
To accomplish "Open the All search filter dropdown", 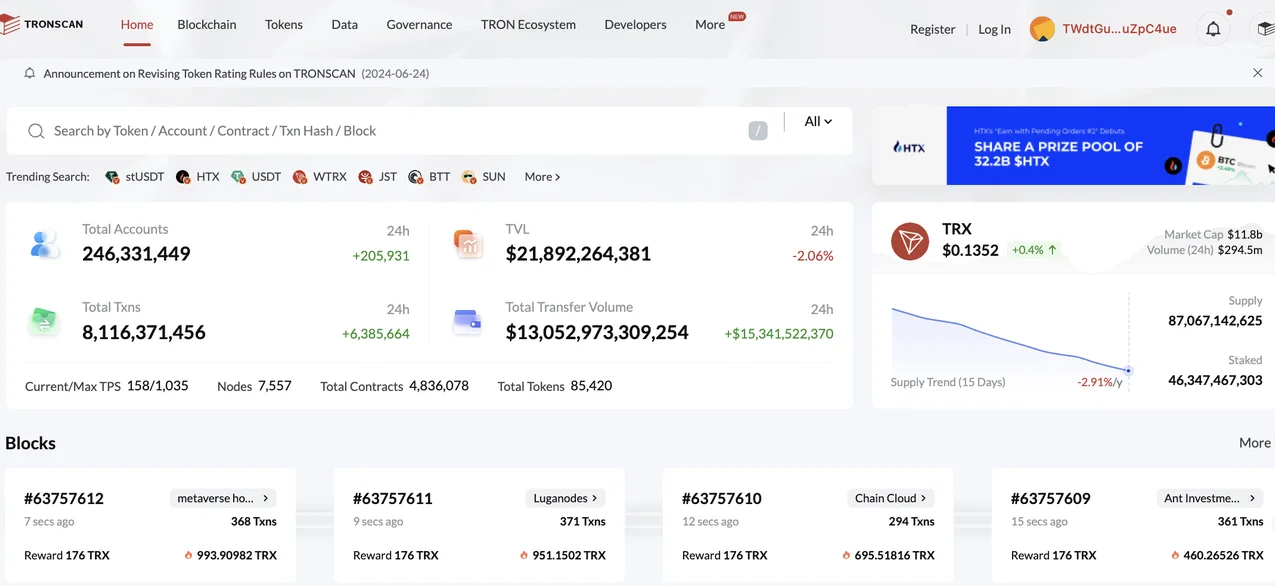I will [818, 121].
